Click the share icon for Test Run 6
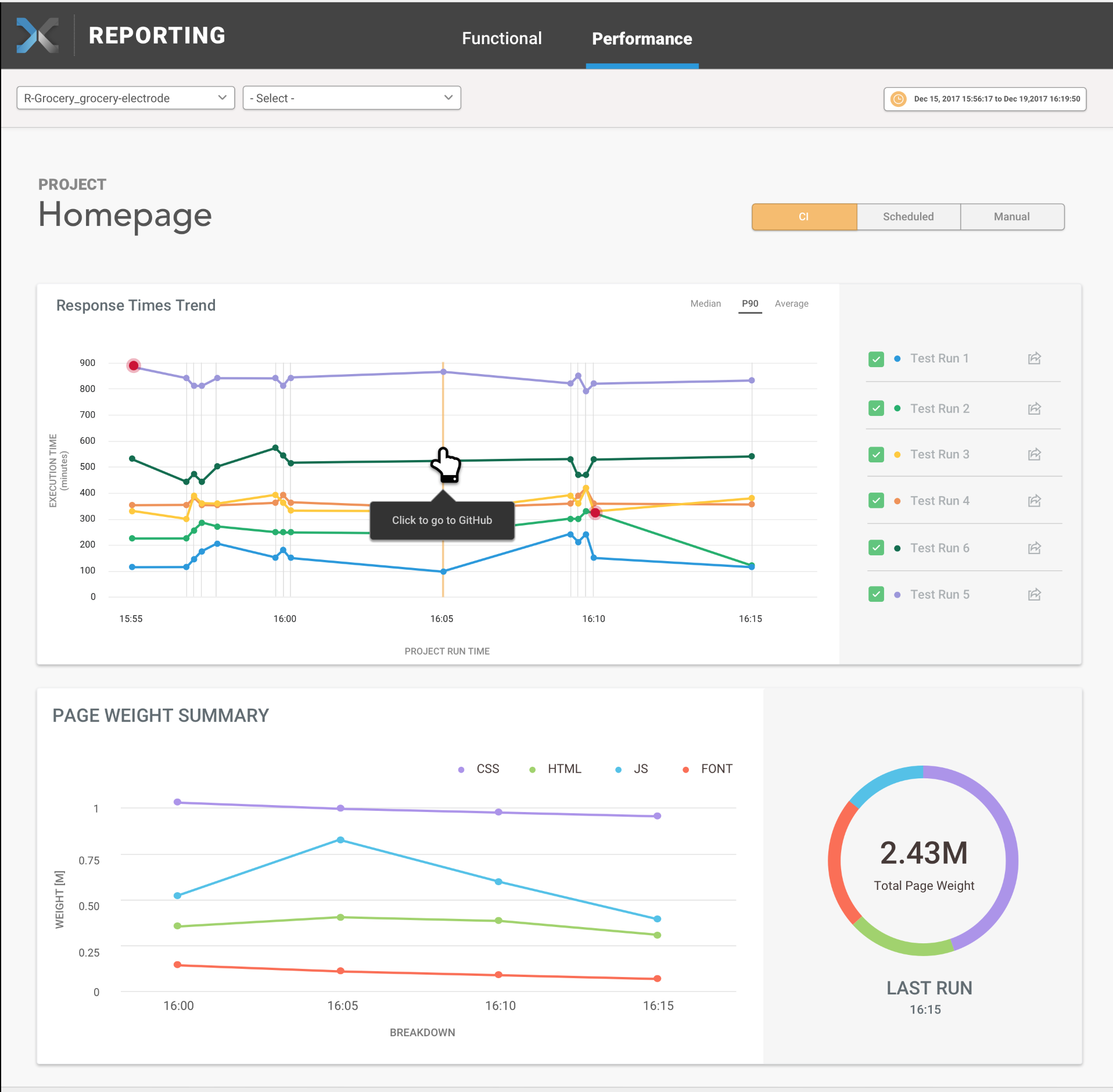The height and width of the screenshot is (1092, 1113). (x=1035, y=548)
